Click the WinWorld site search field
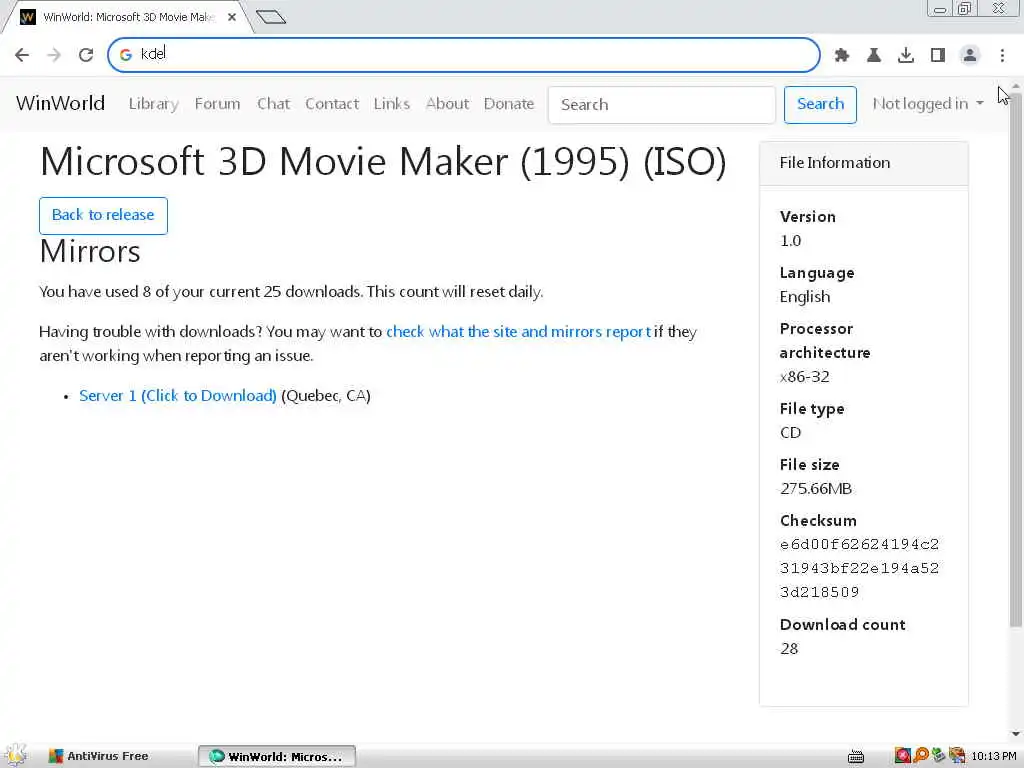This screenshot has height=768, width=1024. pyautogui.click(x=662, y=104)
